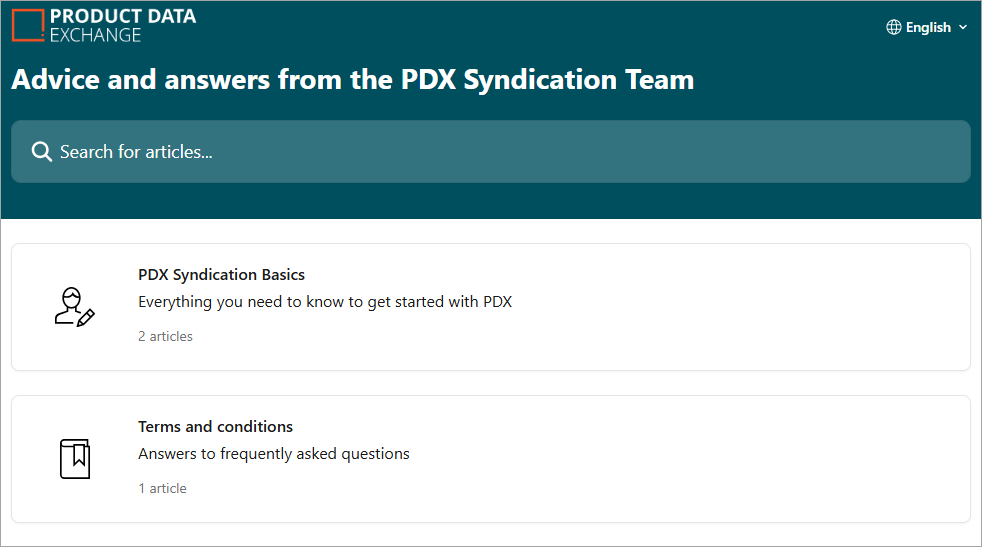Click the Product Data Exchange logo text

coord(122,17)
